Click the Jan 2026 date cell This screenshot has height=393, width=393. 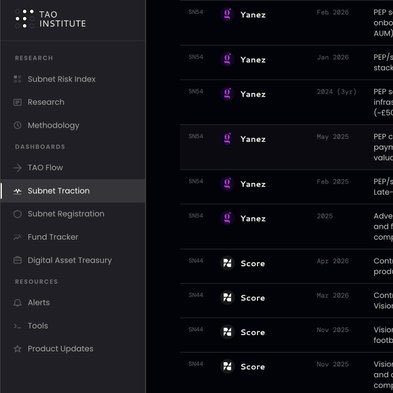click(x=333, y=58)
